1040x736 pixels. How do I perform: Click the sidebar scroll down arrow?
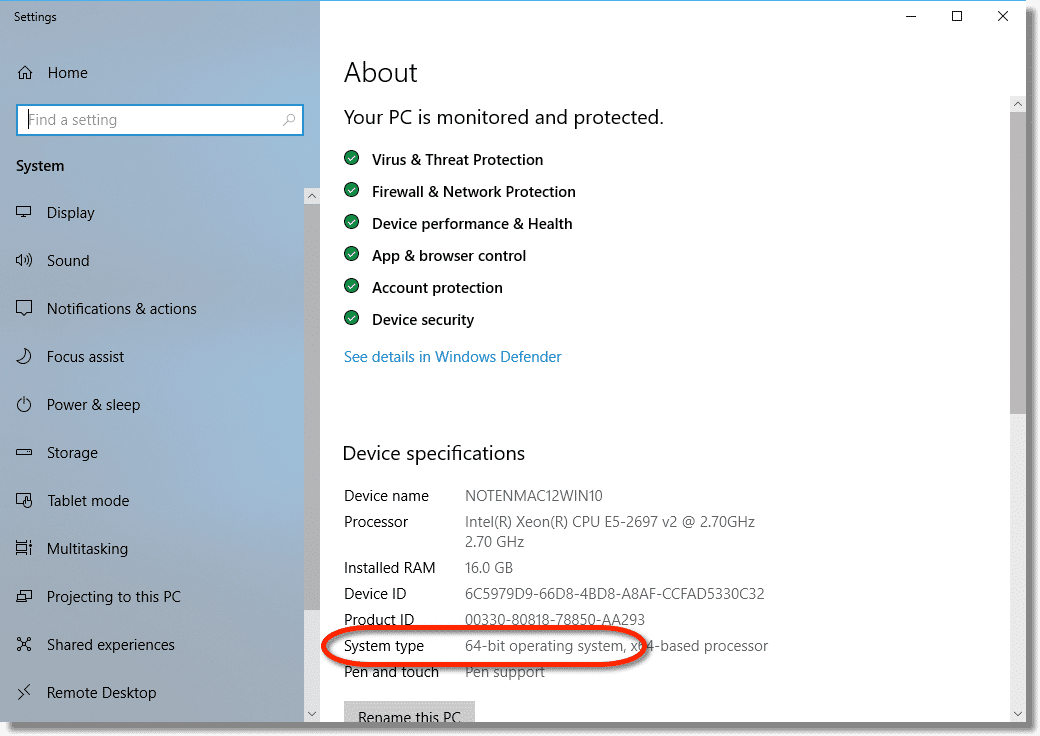tap(311, 713)
